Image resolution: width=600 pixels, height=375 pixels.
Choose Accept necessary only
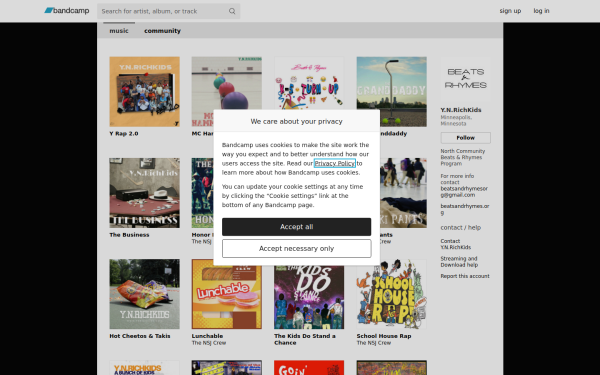tap(297, 248)
